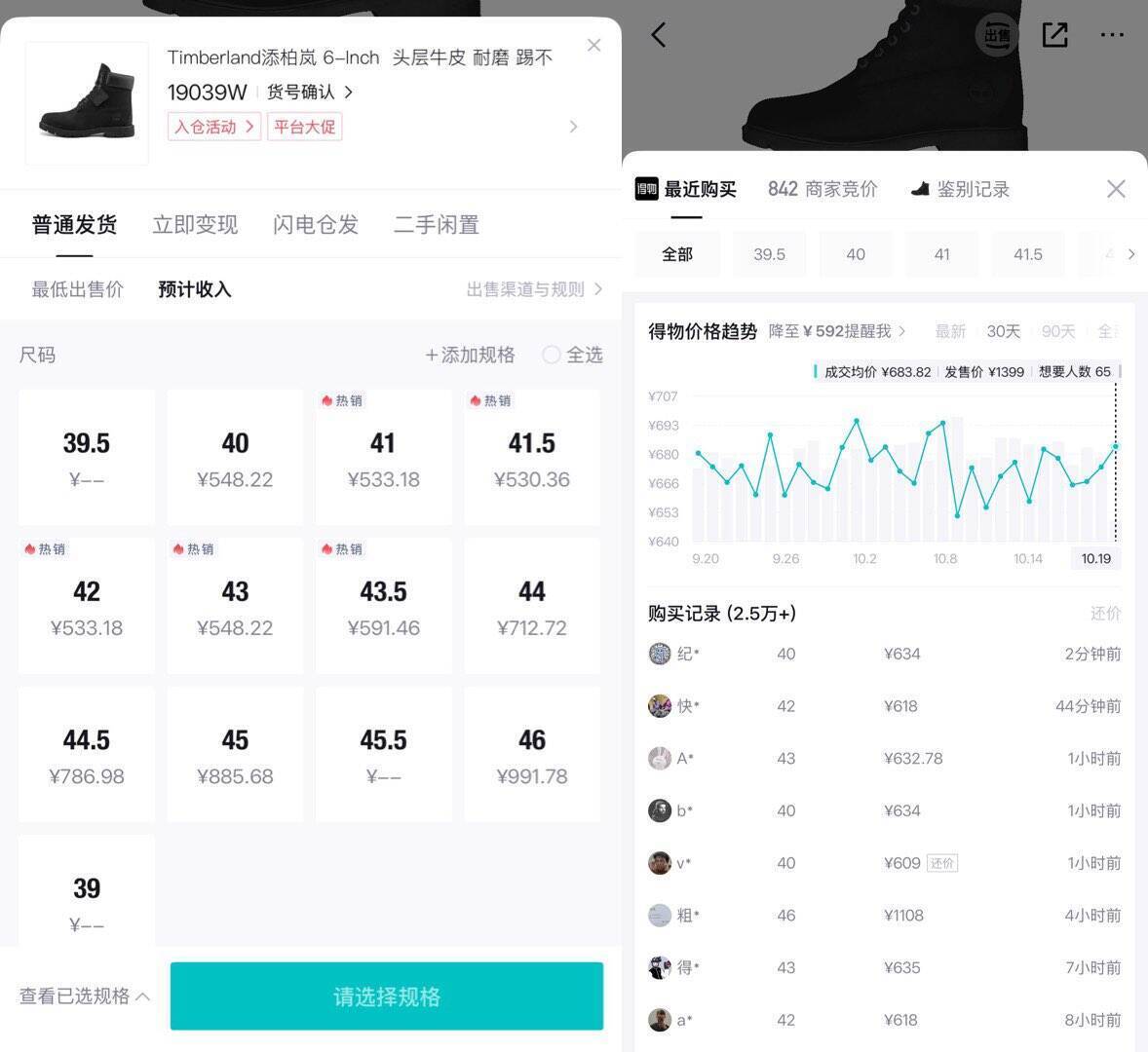Open 鉴别记录 tab
Screen dimensions: 1148x1052
pos(973,190)
